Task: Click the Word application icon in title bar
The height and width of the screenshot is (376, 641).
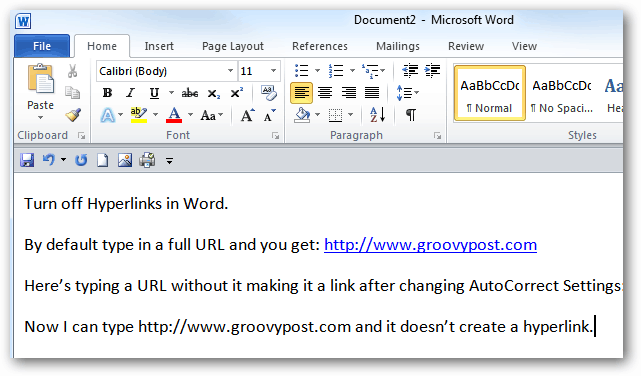Action: point(23,21)
